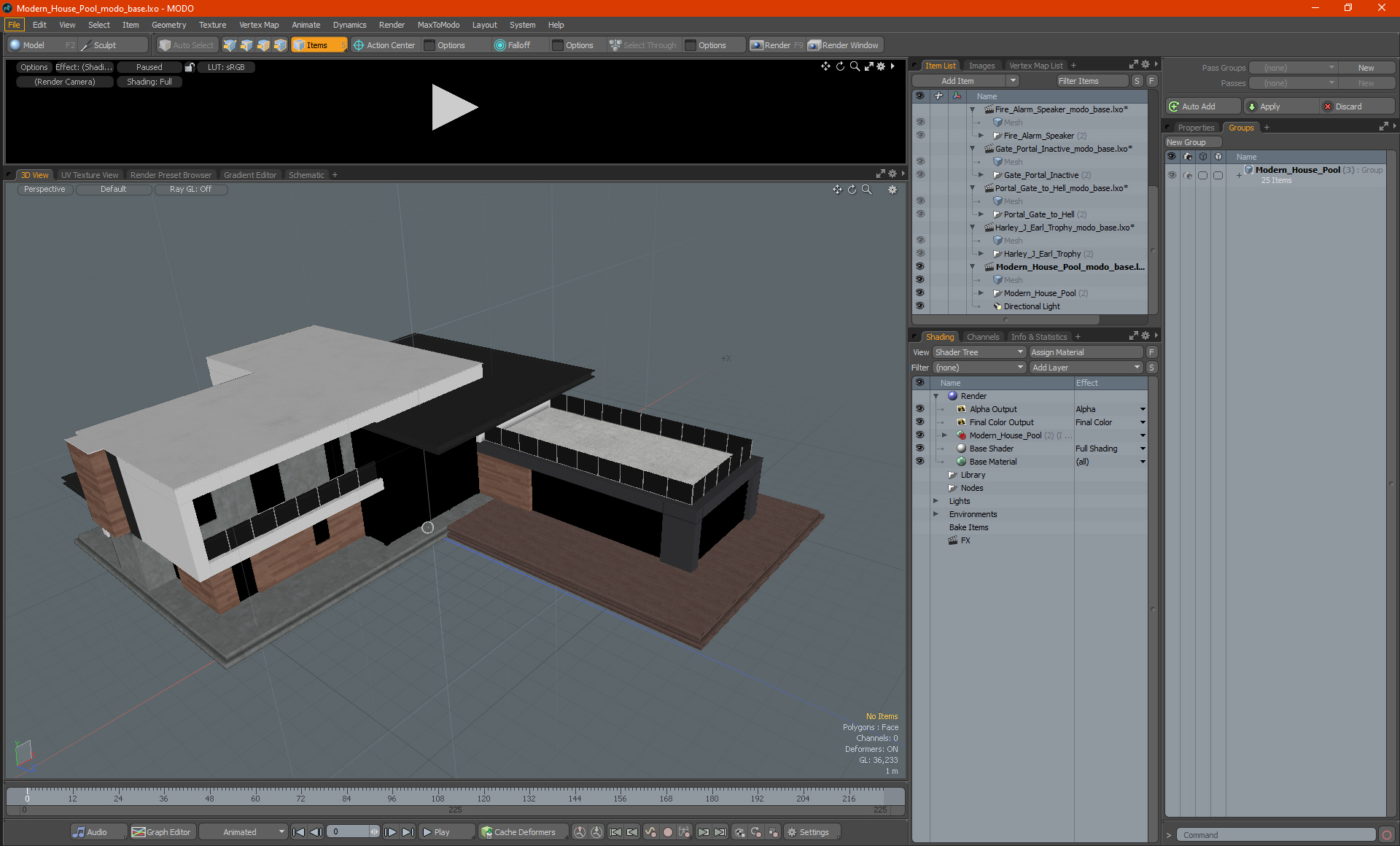The height and width of the screenshot is (846, 1400).
Task: Open the preview panel gear settings
Action: (881, 66)
